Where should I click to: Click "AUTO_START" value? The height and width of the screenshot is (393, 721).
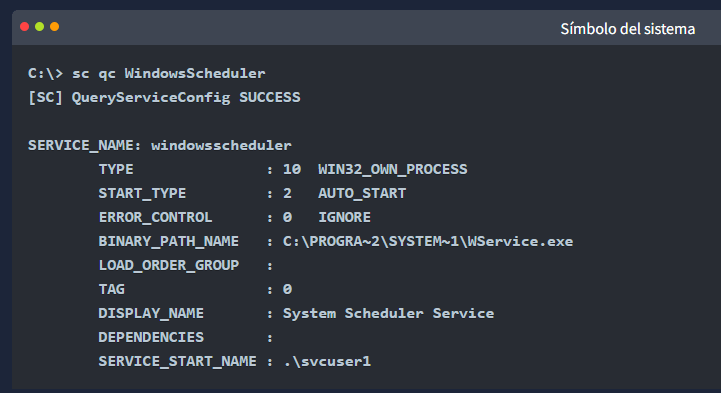(362, 194)
